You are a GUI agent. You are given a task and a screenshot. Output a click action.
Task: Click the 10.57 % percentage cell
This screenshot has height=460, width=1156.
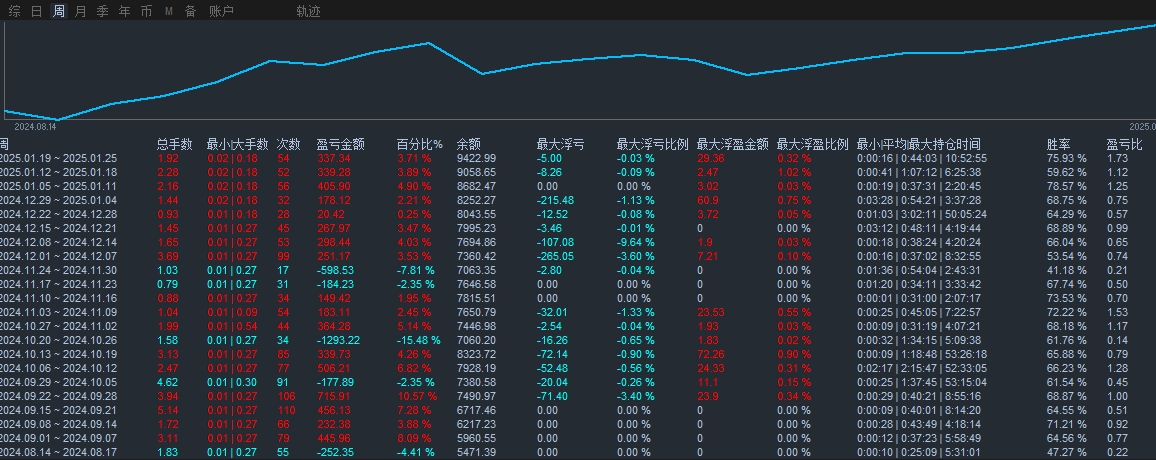click(417, 396)
